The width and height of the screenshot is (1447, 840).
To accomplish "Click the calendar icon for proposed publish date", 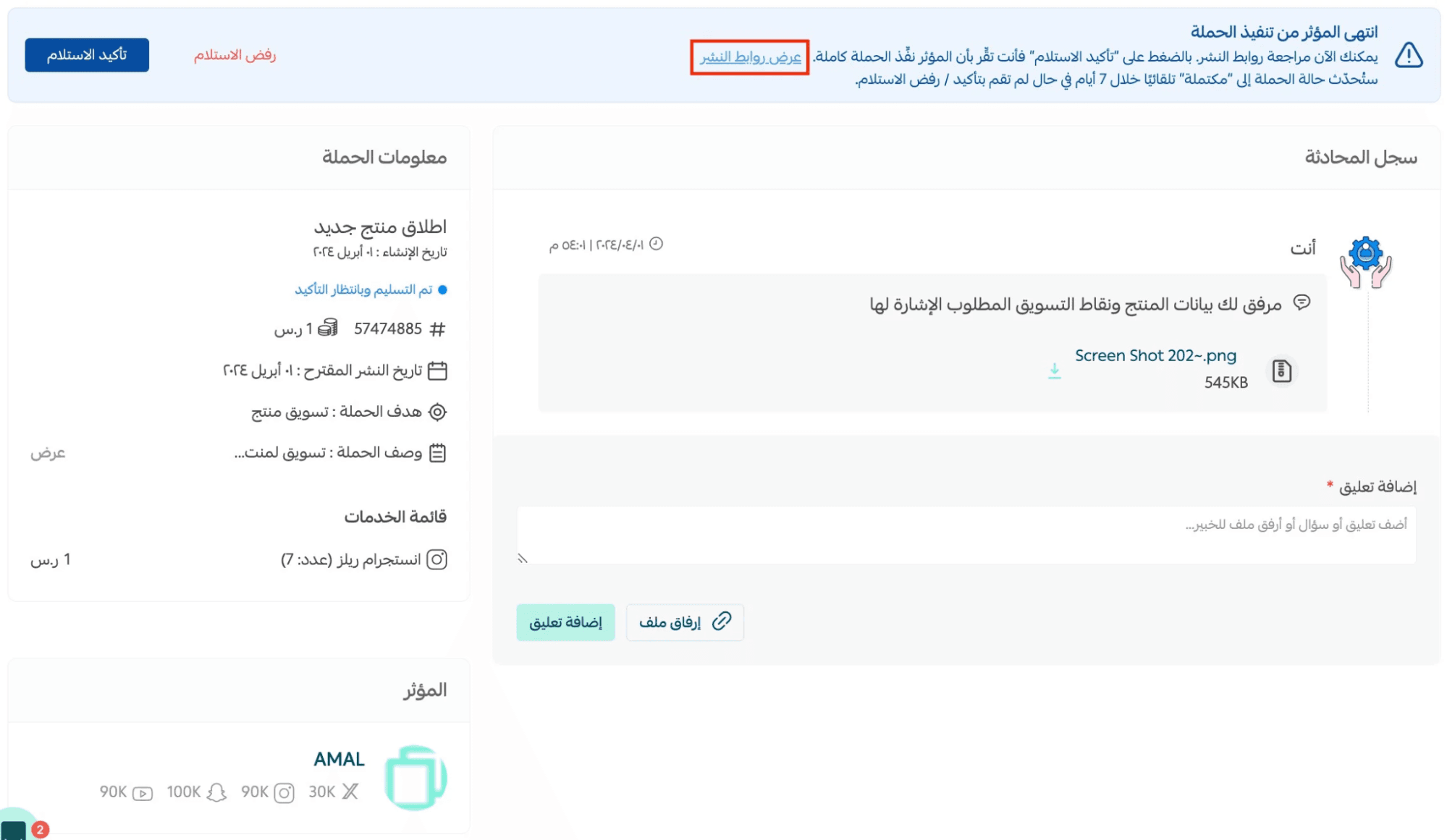I will (x=437, y=370).
